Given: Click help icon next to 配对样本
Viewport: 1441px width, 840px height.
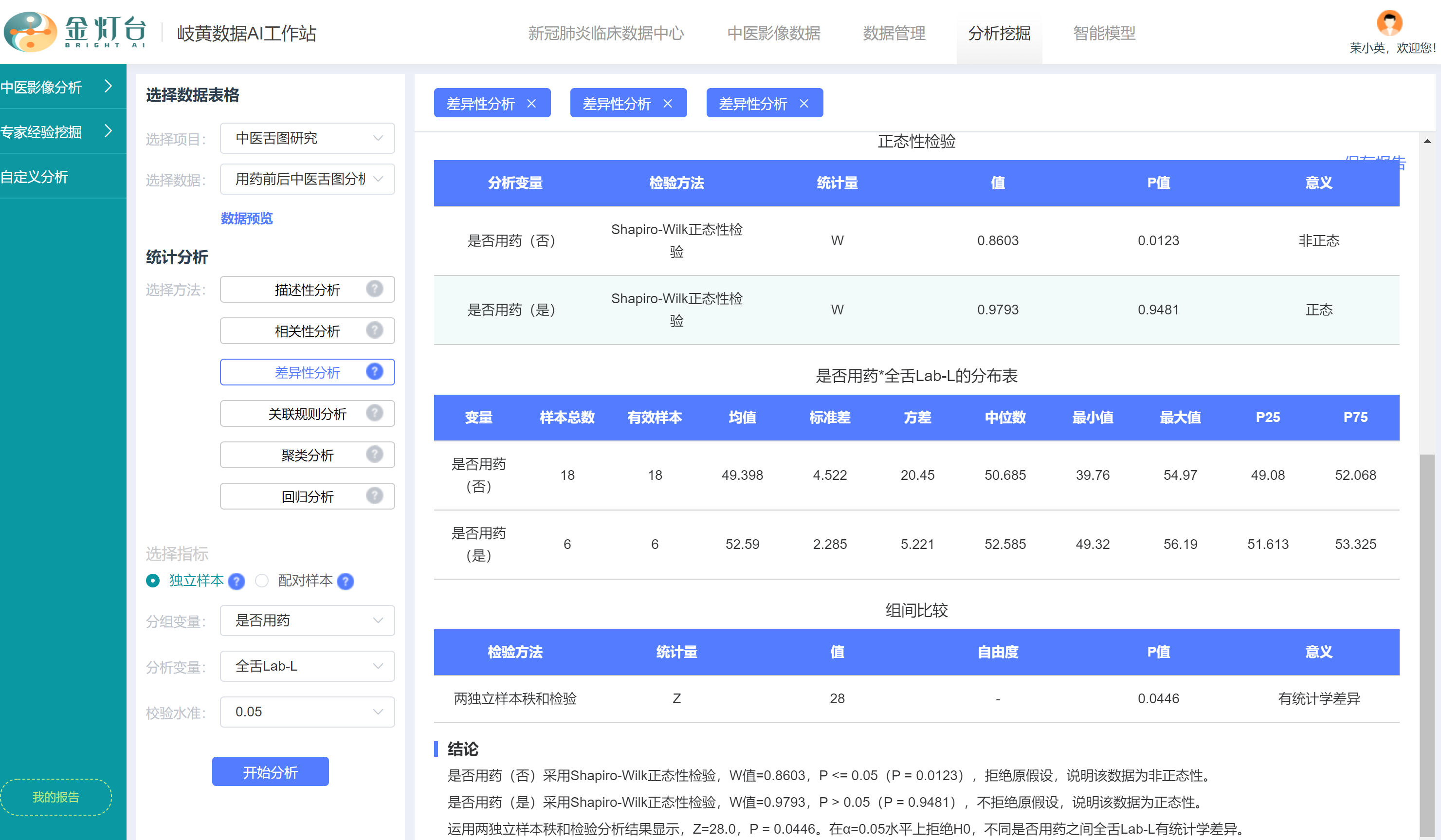Looking at the screenshot, I should pyautogui.click(x=346, y=581).
